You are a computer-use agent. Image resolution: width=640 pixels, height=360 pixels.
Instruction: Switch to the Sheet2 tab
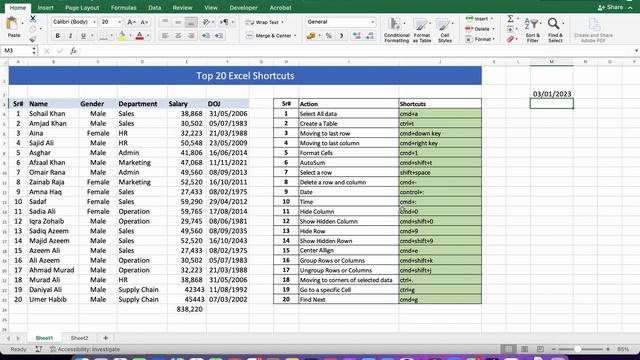(80, 338)
